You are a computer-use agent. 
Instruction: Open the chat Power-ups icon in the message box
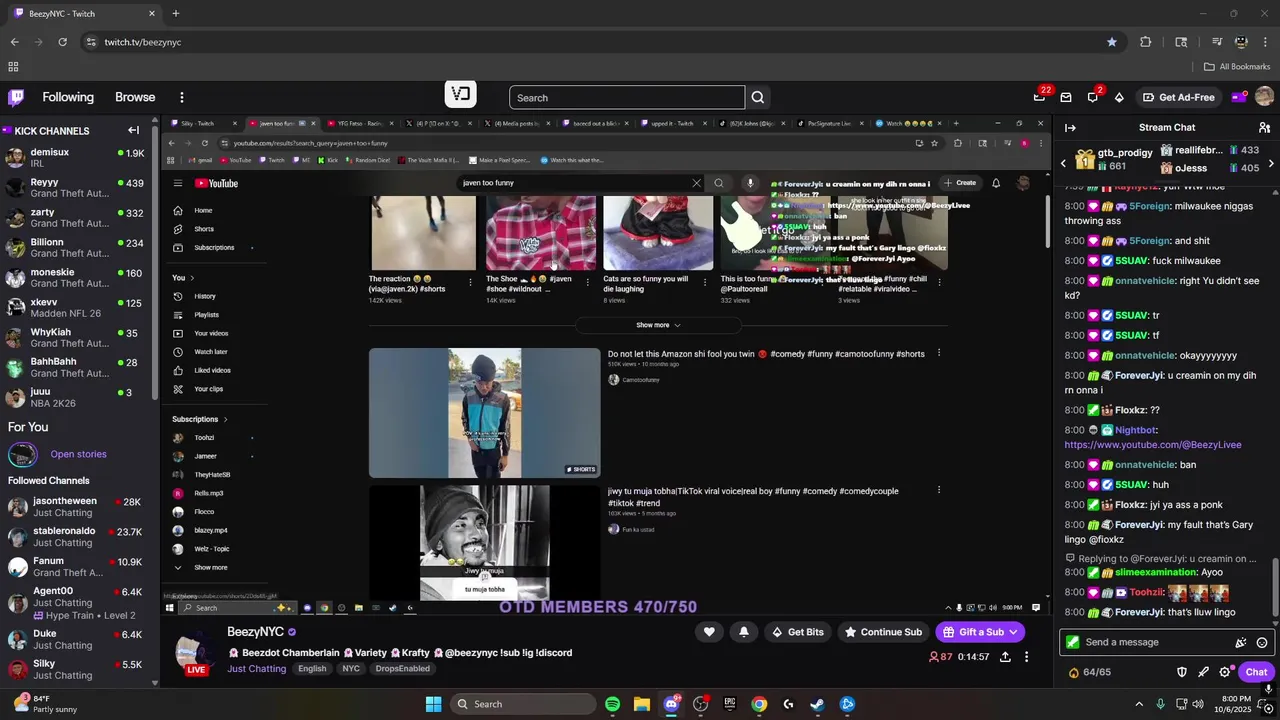pos(1241,642)
